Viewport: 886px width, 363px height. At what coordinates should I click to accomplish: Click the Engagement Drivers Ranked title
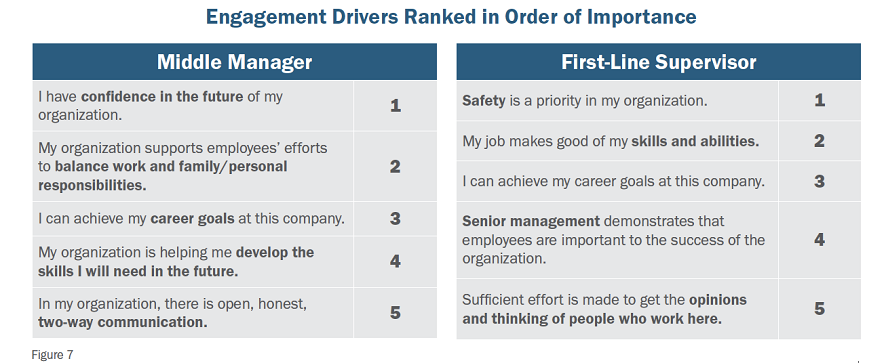tap(451, 17)
